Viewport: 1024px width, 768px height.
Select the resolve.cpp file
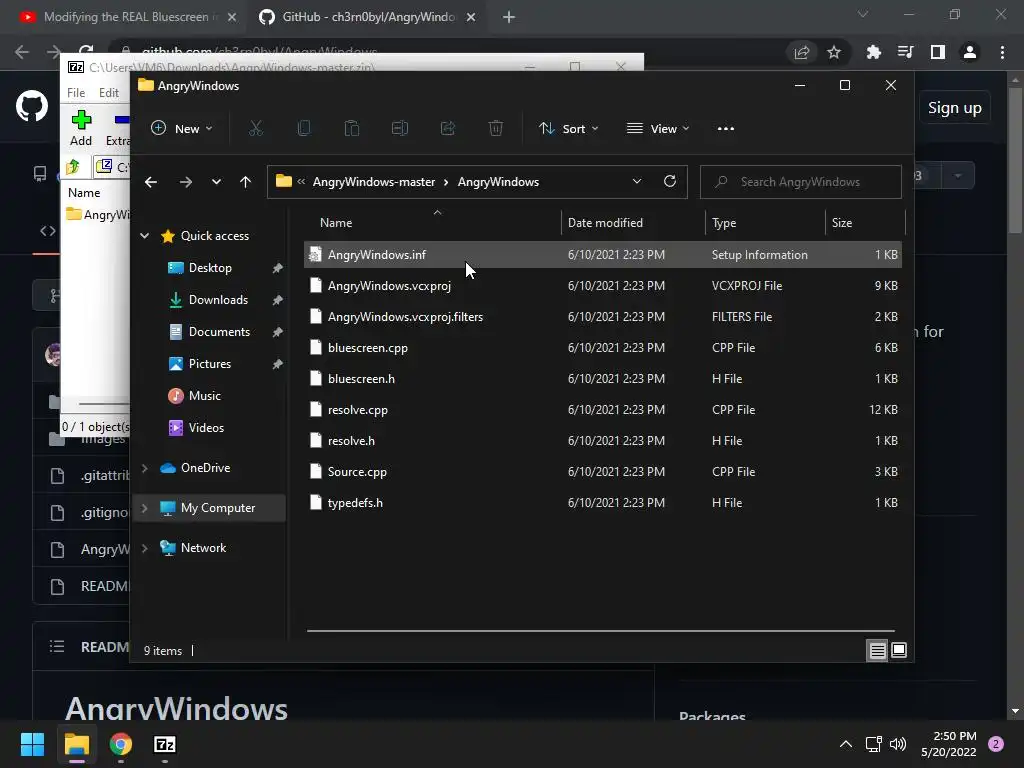click(x=603, y=409)
